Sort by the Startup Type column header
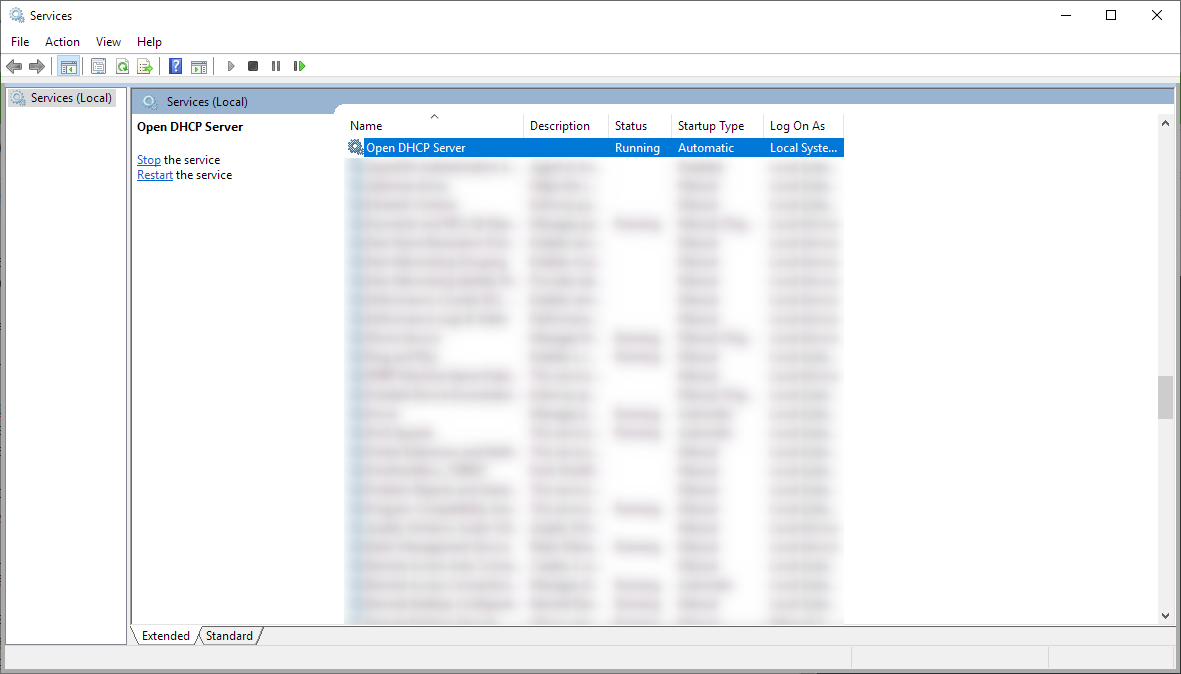Image resolution: width=1181 pixels, height=674 pixels. pyautogui.click(x=711, y=125)
